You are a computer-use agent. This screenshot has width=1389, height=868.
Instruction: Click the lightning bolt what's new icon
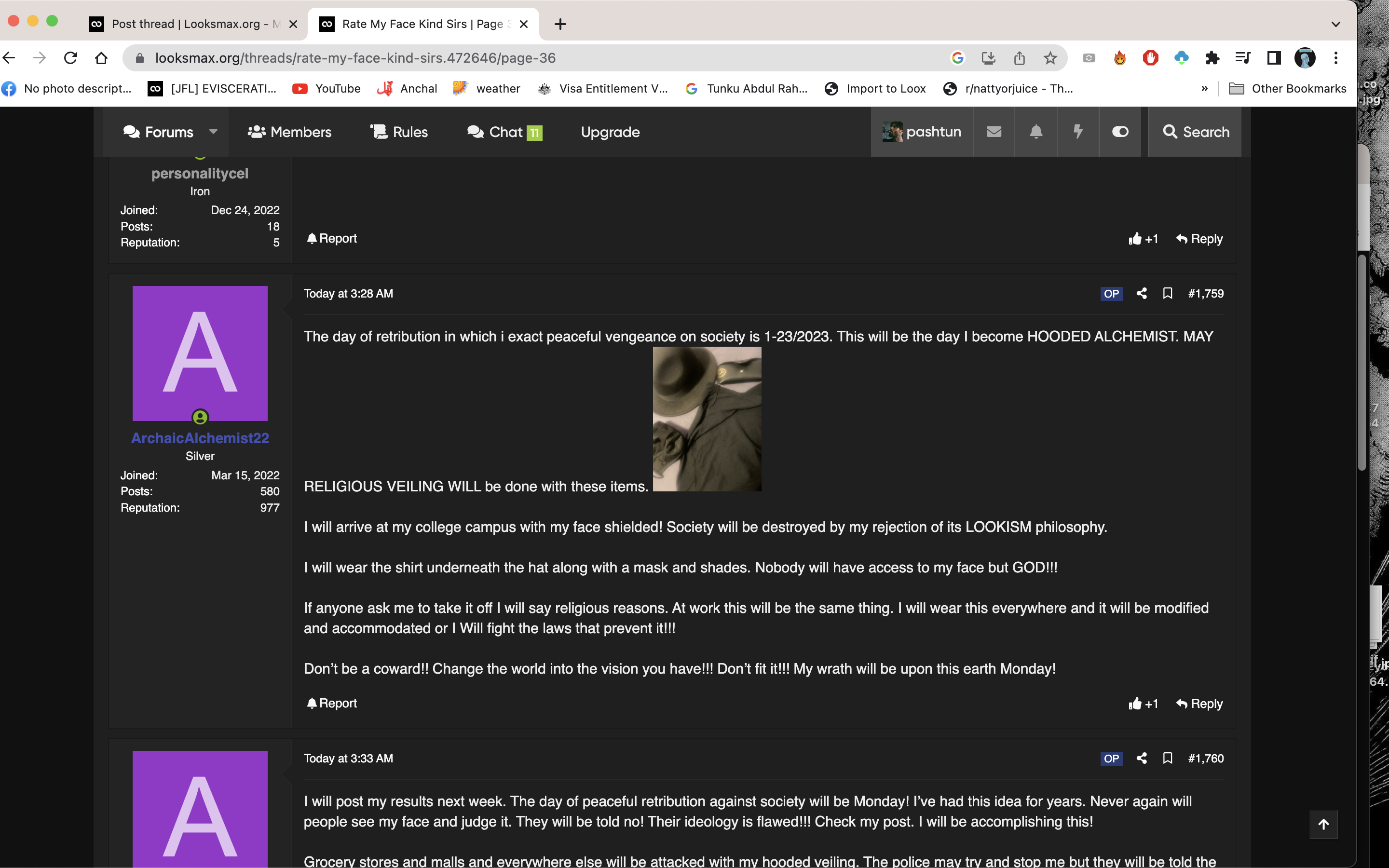click(1078, 132)
